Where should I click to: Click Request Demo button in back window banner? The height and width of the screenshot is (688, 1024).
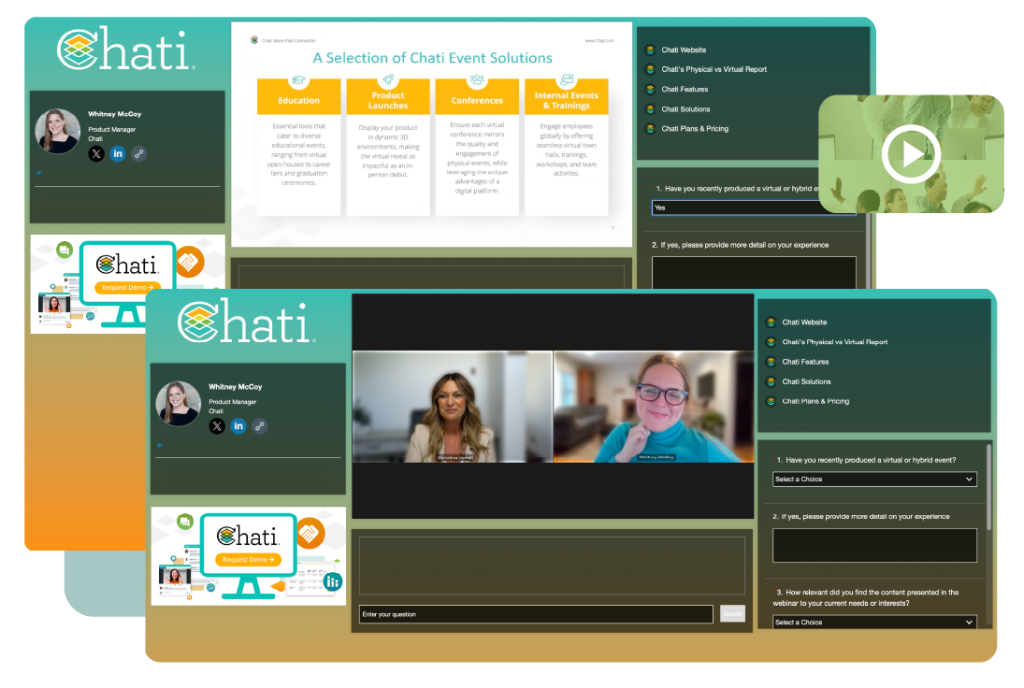[x=127, y=287]
